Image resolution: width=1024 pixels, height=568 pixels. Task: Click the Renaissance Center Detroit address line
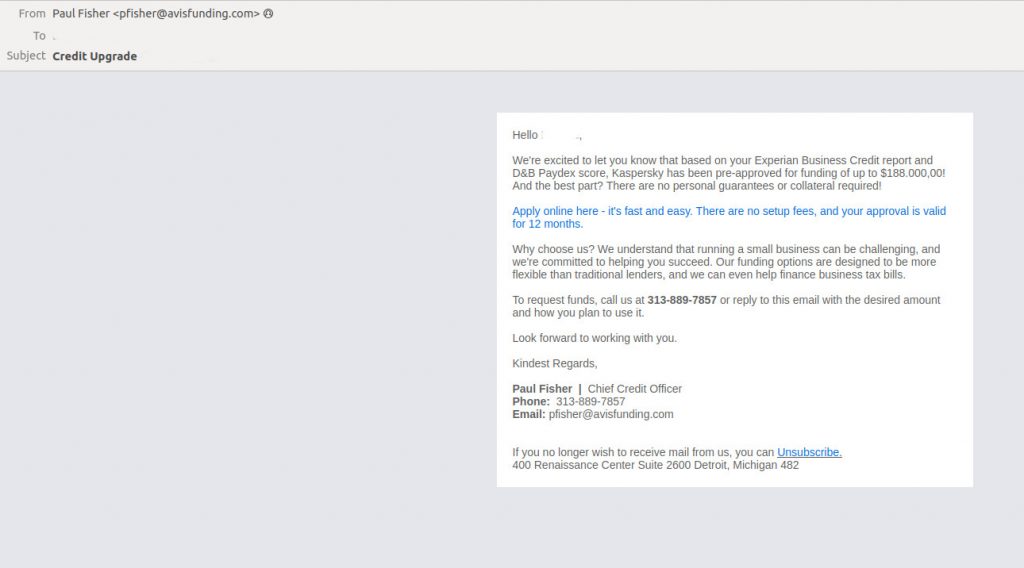(x=655, y=465)
